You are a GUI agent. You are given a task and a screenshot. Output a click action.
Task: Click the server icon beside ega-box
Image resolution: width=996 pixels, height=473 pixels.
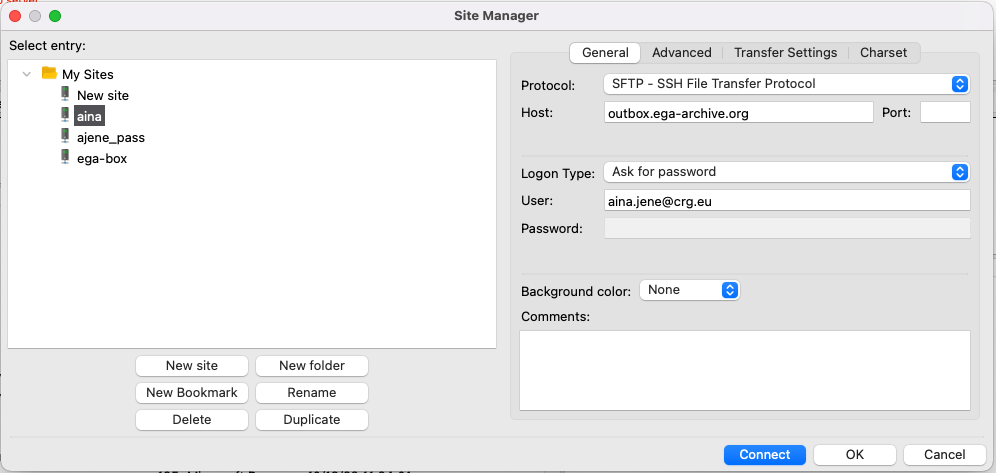tap(65, 158)
